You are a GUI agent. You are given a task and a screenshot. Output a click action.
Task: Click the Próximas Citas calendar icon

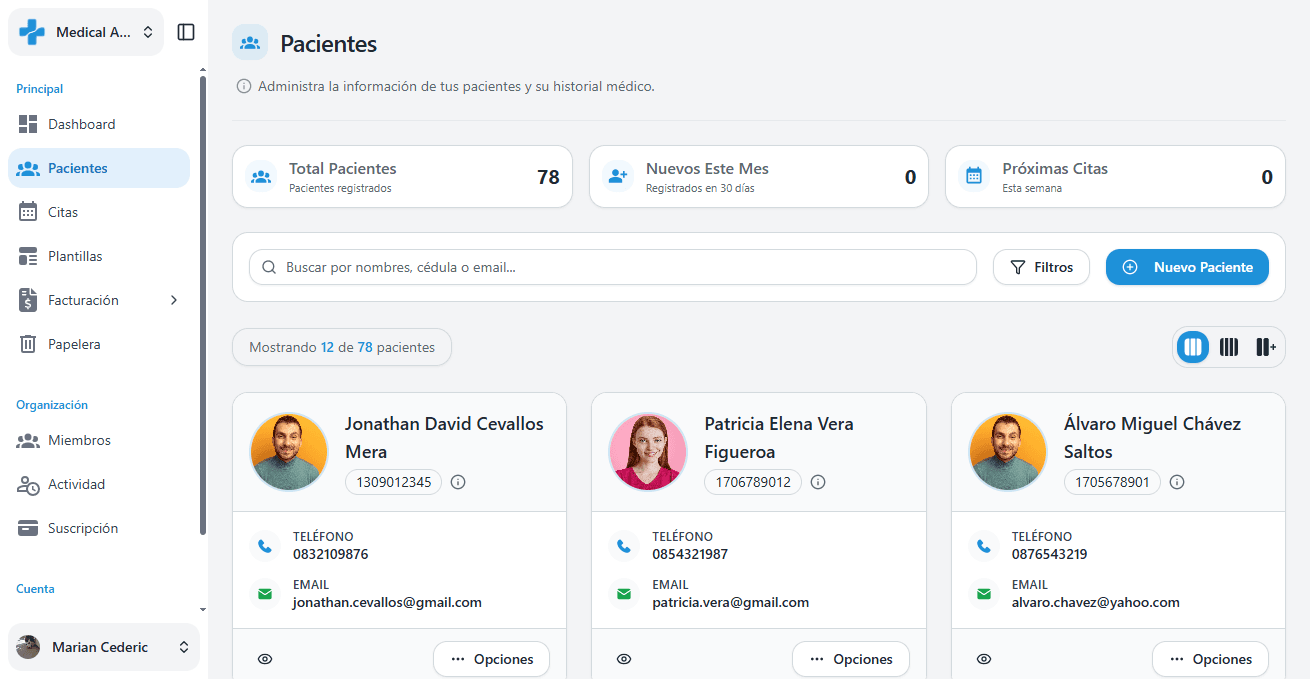tap(974, 177)
